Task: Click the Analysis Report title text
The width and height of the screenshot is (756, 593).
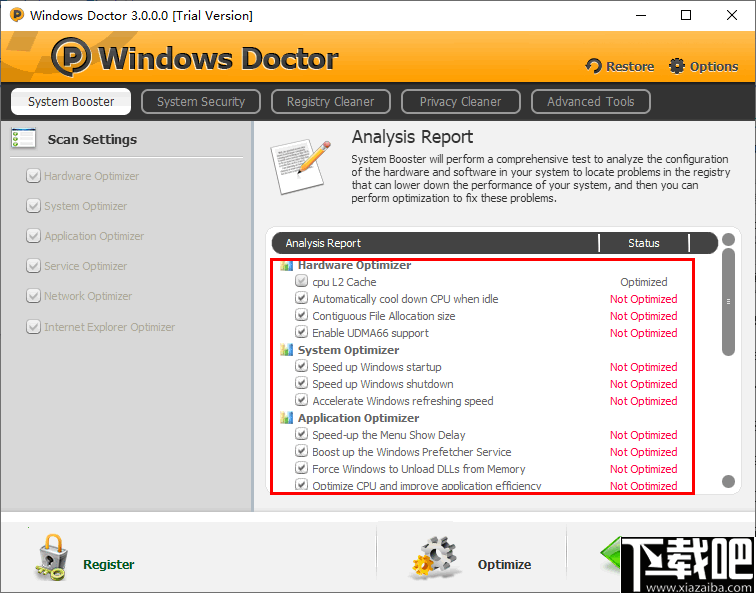Action: pyautogui.click(x=412, y=137)
